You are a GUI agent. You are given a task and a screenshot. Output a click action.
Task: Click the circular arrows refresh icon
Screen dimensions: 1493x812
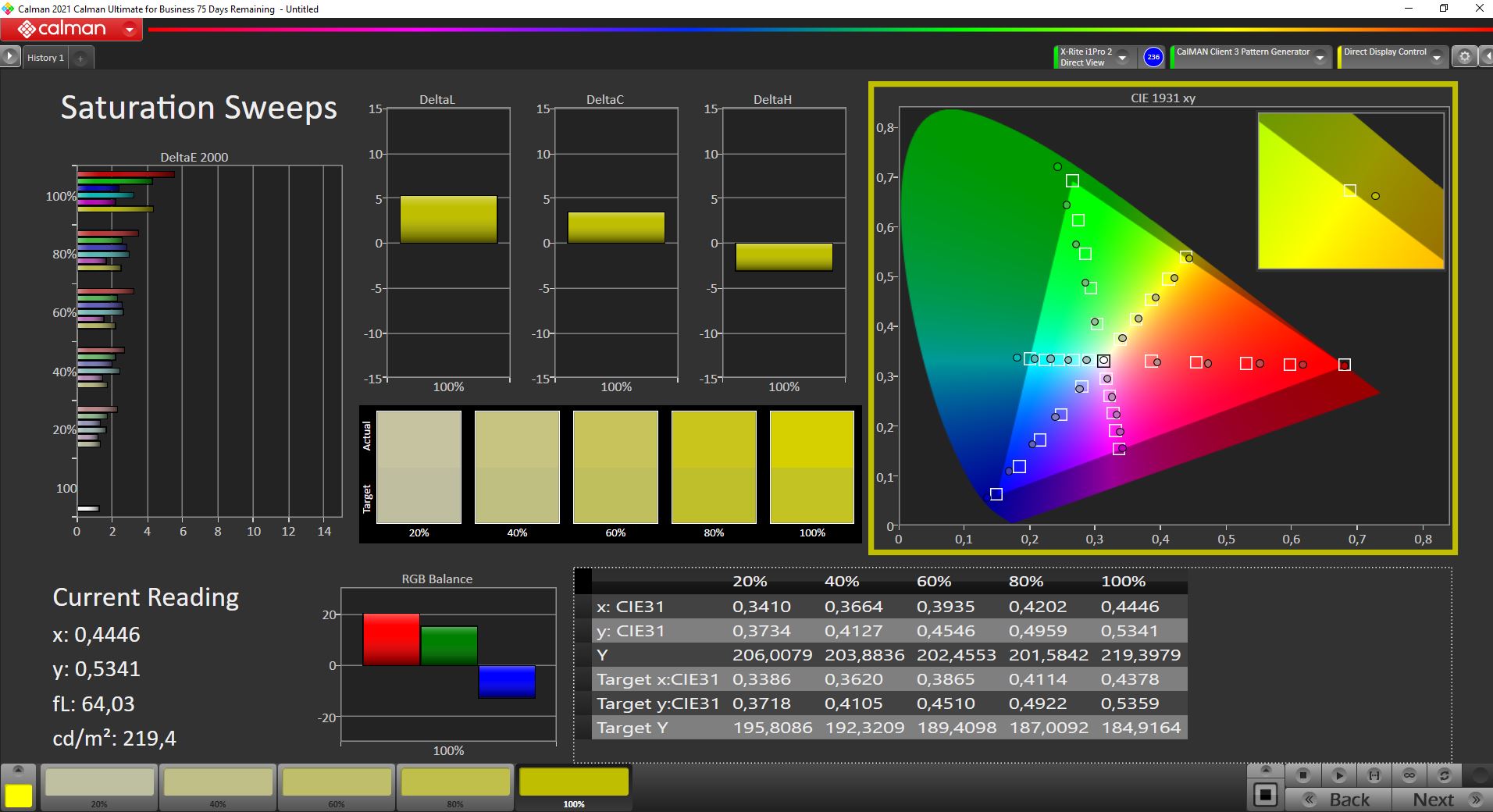tap(1445, 775)
